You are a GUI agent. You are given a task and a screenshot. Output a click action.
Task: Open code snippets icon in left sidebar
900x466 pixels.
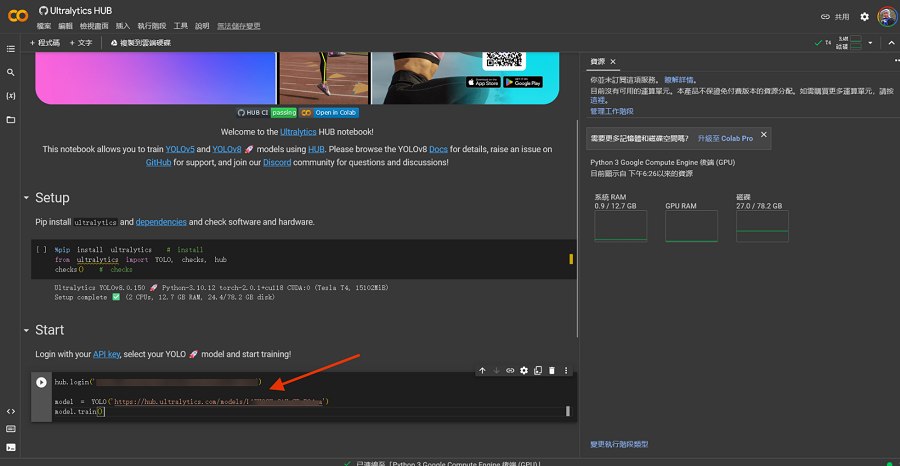11,411
